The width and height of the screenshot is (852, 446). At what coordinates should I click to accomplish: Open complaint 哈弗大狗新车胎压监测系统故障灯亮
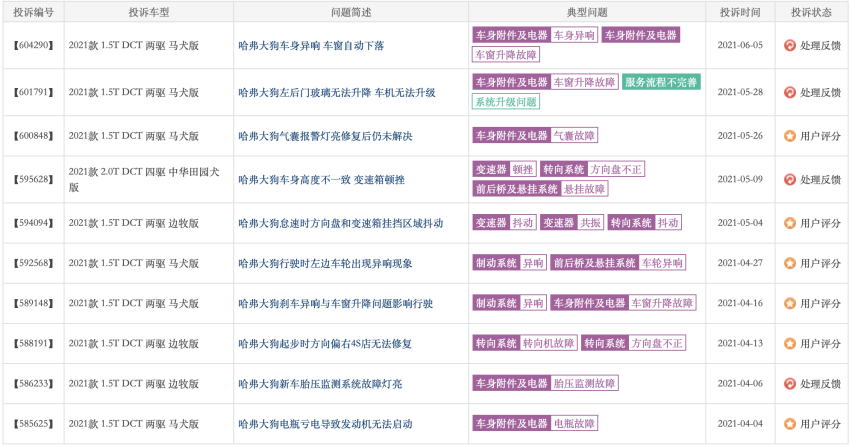[320, 384]
